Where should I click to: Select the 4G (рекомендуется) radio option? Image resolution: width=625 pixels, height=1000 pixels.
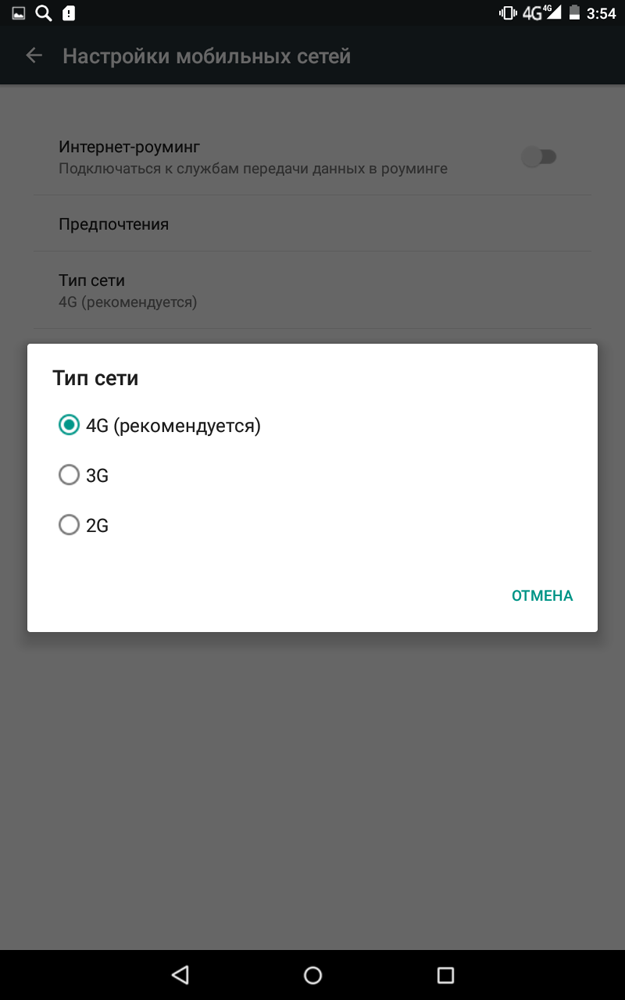tap(160, 425)
